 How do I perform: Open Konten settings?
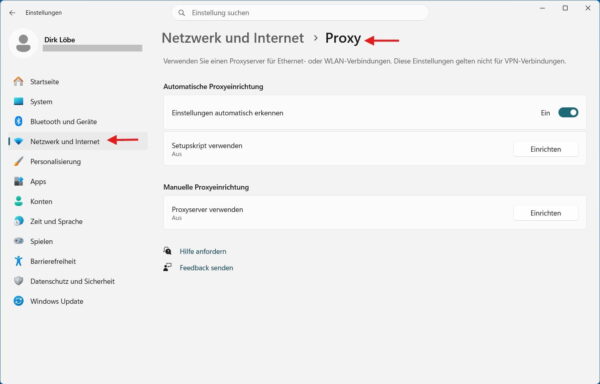click(78, 201)
